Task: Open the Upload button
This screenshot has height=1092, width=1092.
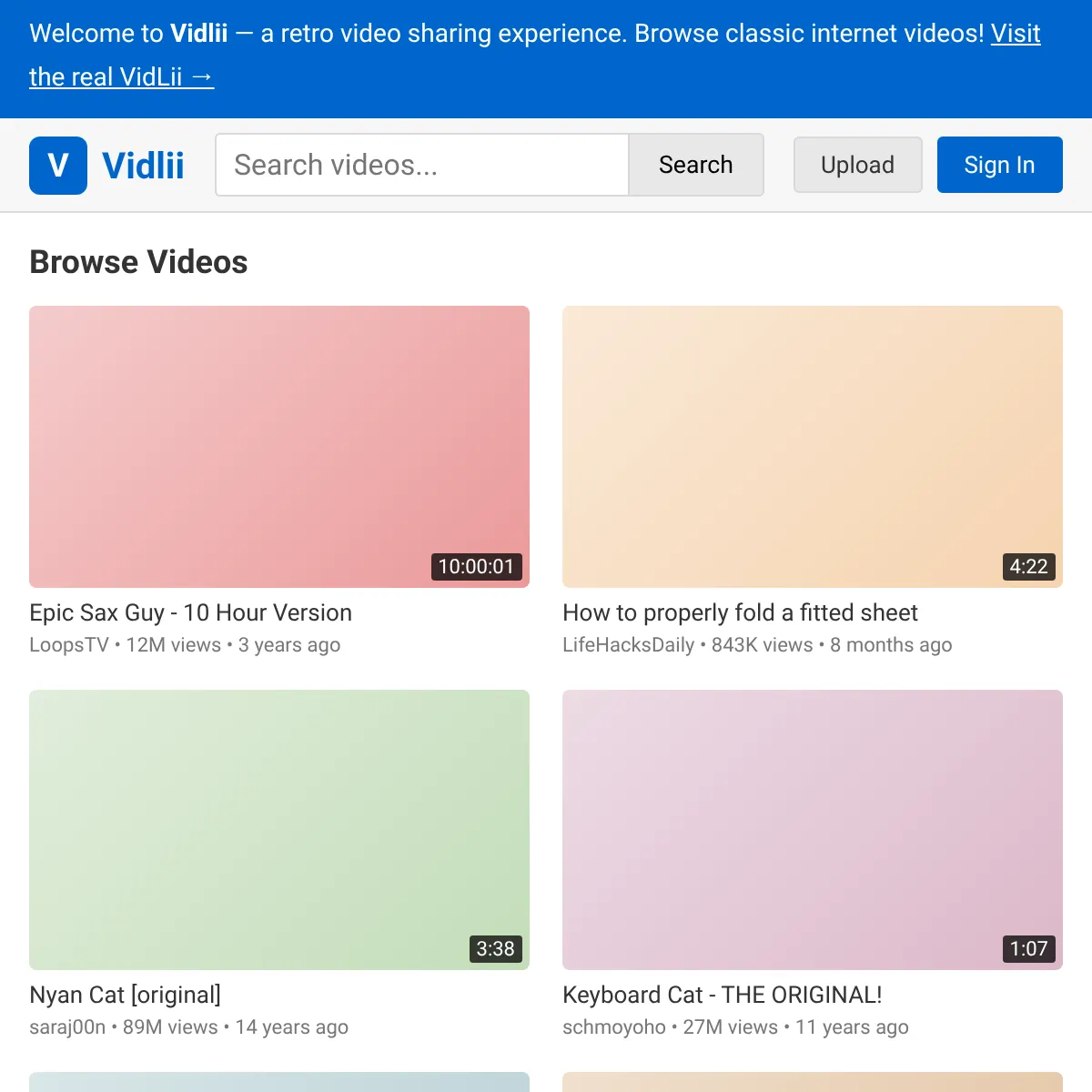Action: pos(858,165)
